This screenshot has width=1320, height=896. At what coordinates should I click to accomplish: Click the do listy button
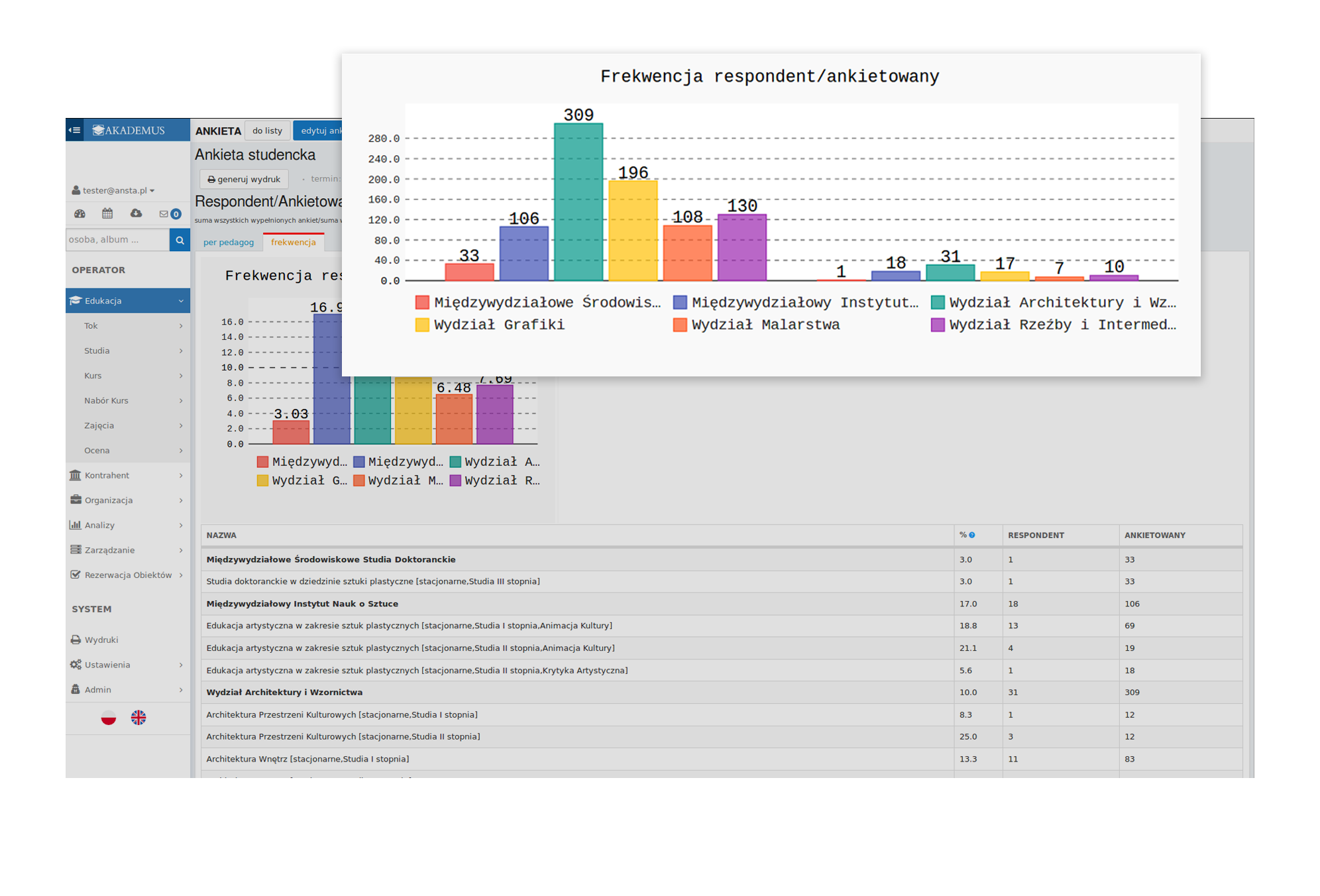coord(267,131)
